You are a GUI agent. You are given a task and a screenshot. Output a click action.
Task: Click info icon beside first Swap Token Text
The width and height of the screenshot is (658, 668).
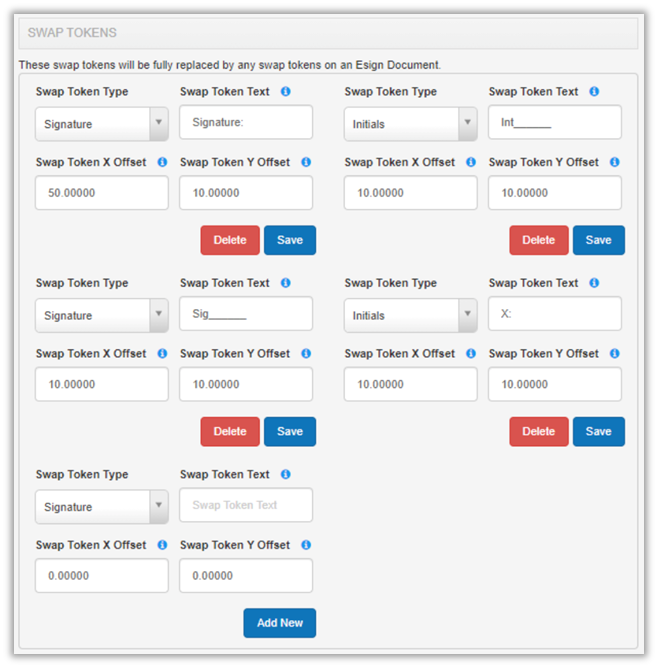pyautogui.click(x=286, y=92)
